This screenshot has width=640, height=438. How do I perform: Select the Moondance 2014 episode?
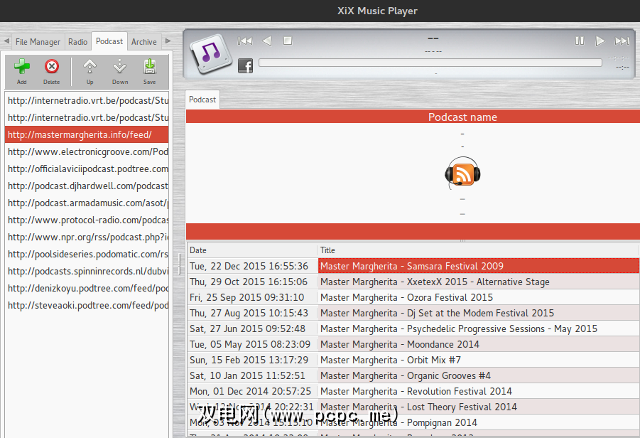pos(478,345)
